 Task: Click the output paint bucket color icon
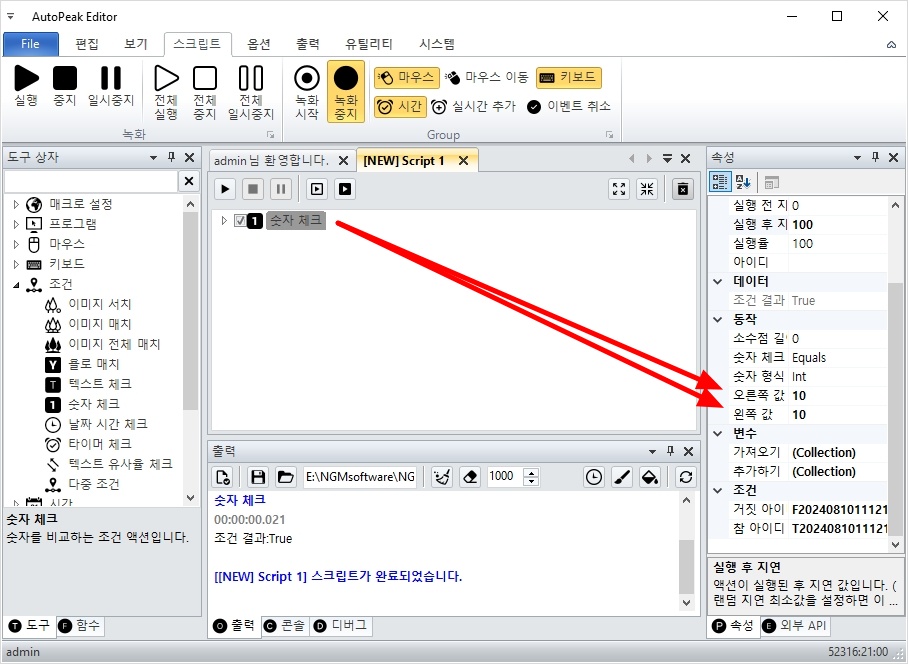(650, 477)
